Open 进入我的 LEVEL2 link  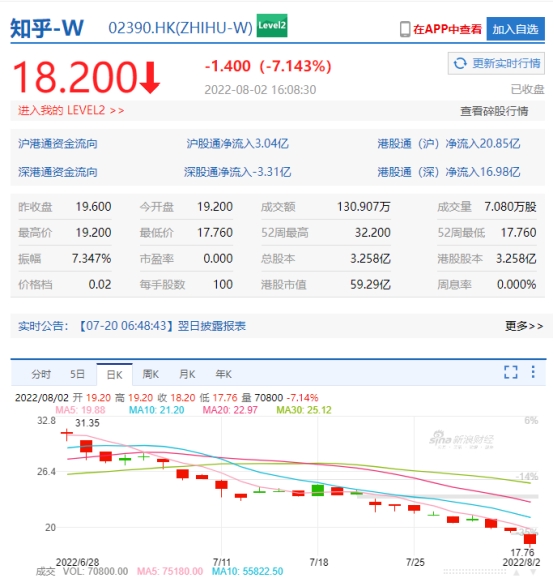click(71, 110)
